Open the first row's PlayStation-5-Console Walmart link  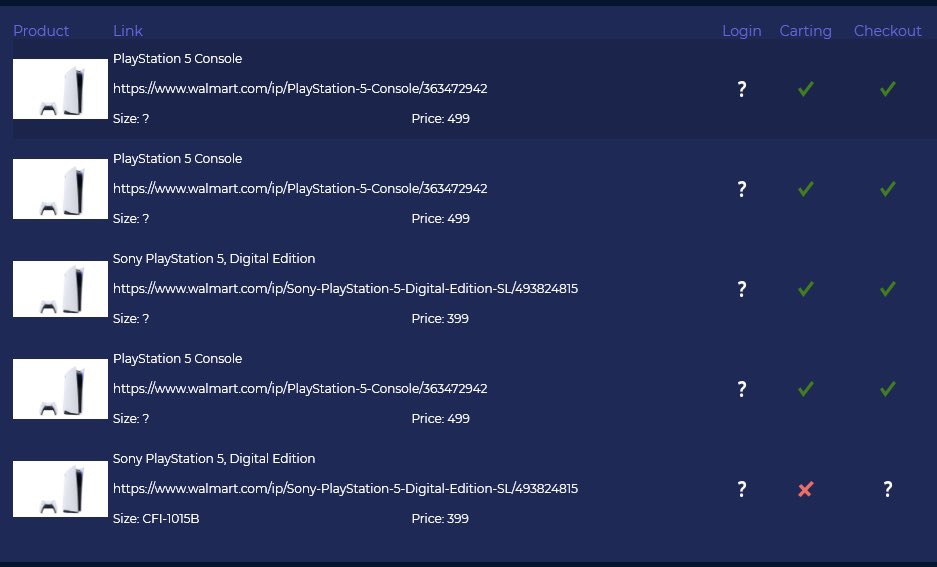click(x=300, y=88)
